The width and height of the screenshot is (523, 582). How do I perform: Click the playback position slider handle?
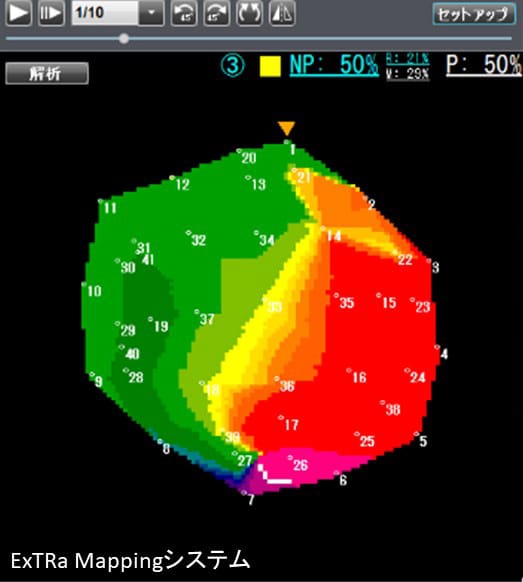tap(124, 38)
